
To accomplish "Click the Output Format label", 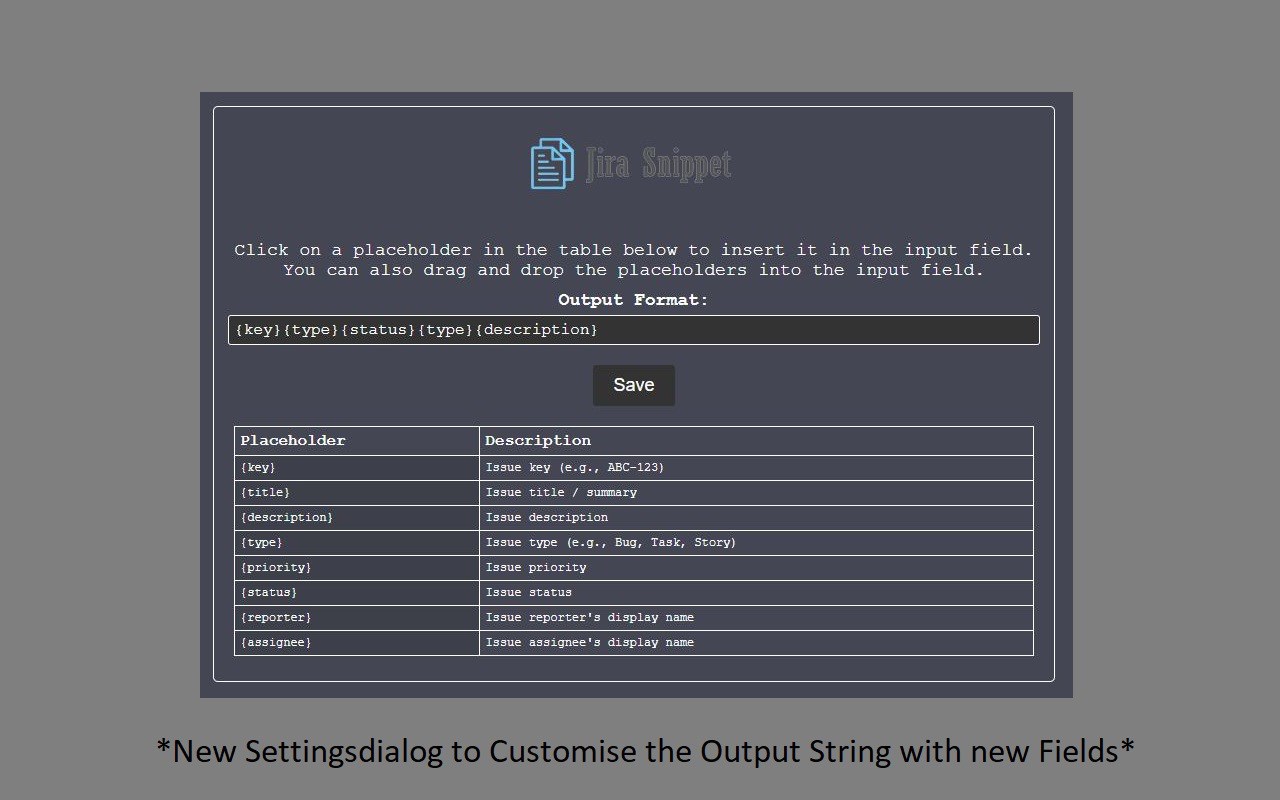I will tap(633, 300).
